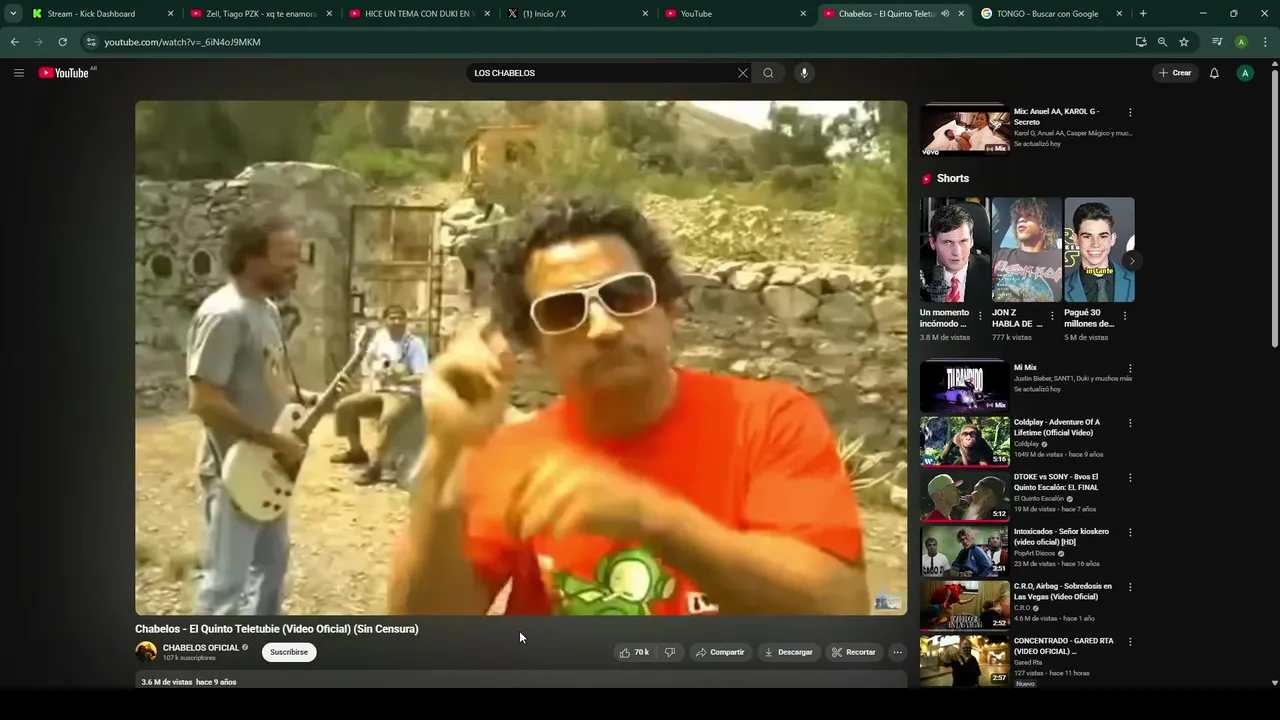Switch to the HICE UN TEMA CON DUKI tab
The height and width of the screenshot is (720, 1280).
(419, 14)
